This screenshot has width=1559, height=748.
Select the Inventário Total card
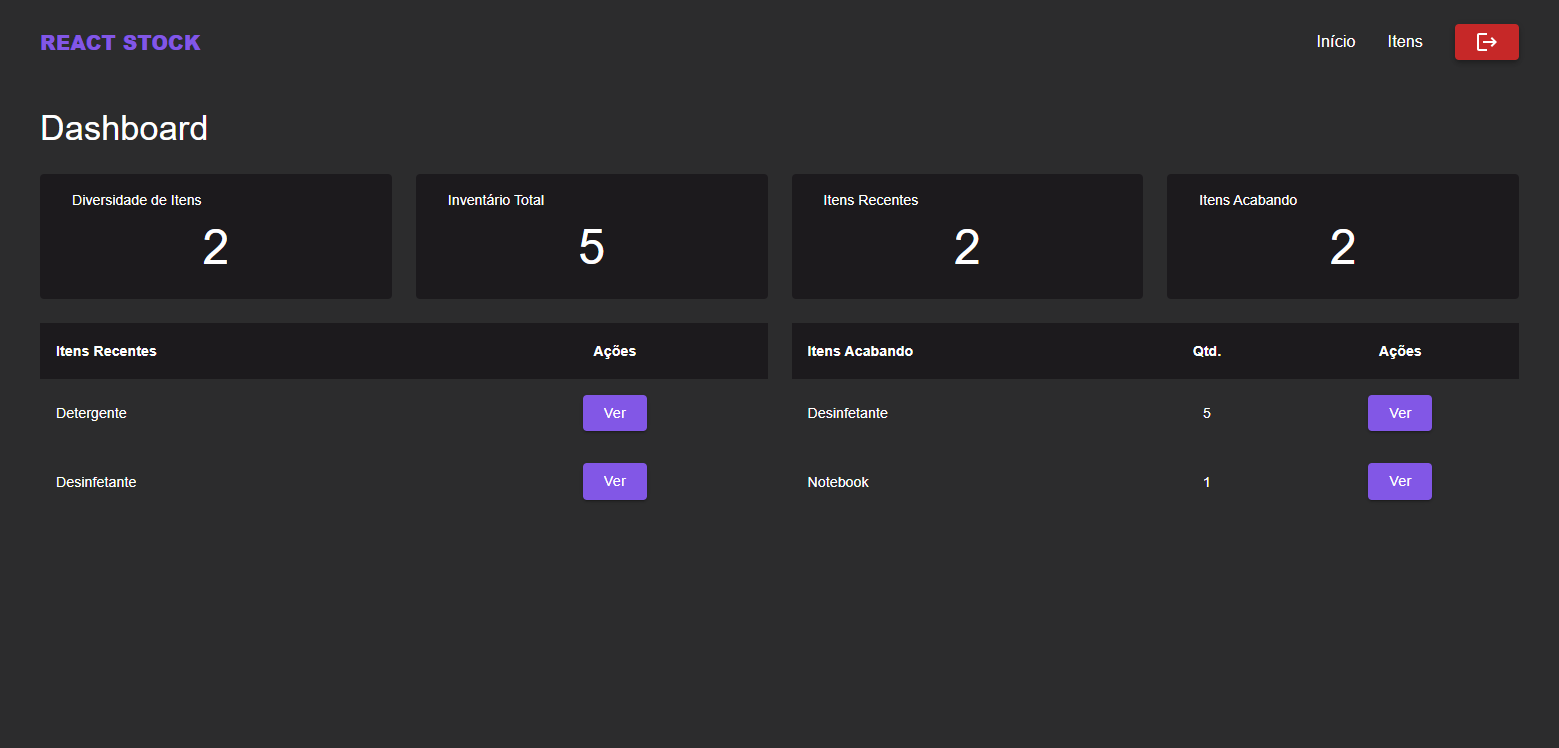(591, 236)
